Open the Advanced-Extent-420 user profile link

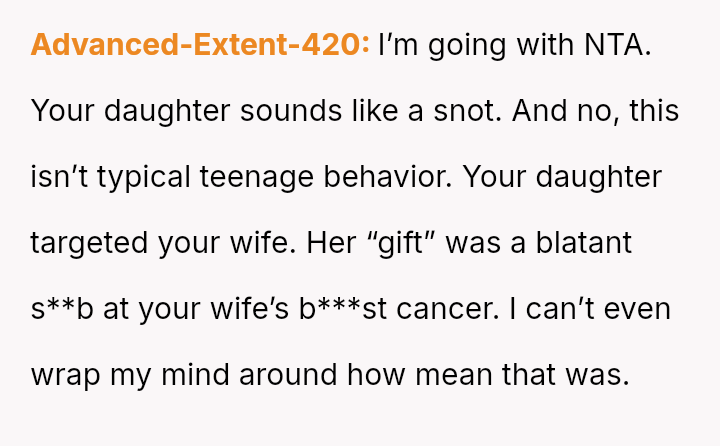(200, 45)
